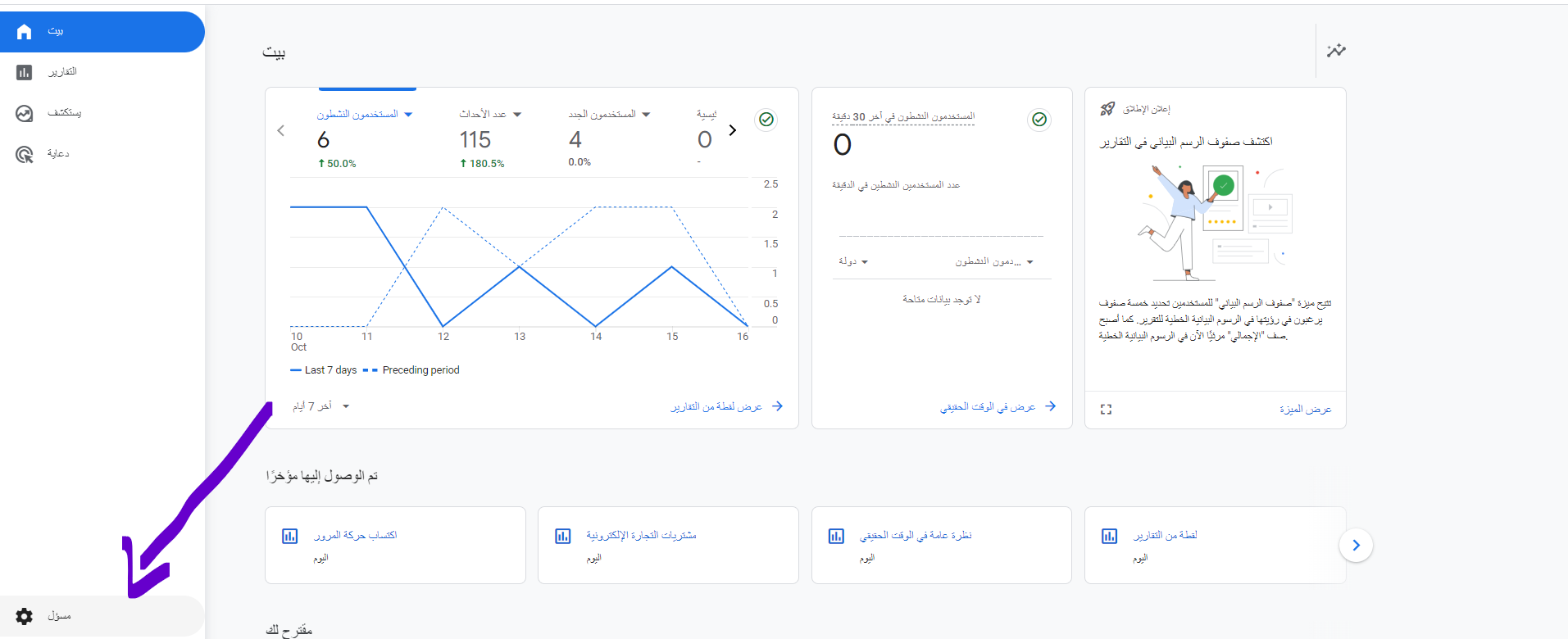Click the fullscreen icon on announcement card
Viewport: 1568px width, 639px height.
click(x=1106, y=409)
